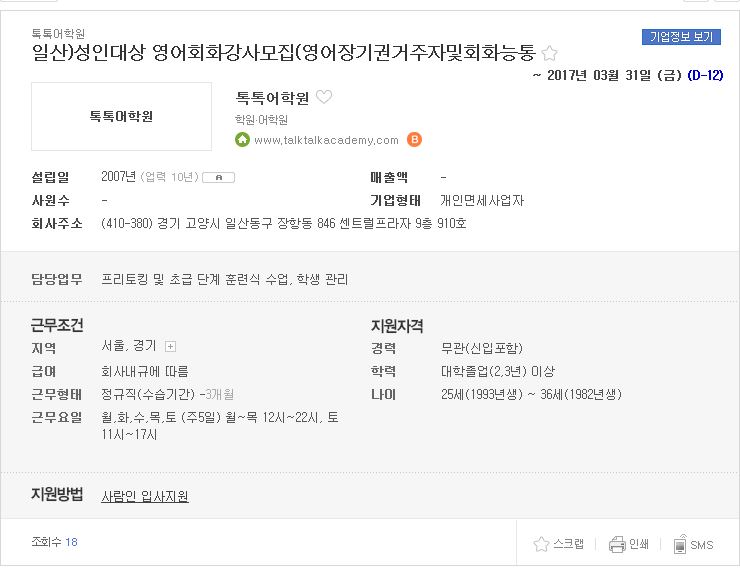Click the 인쇄 printer icon
This screenshot has height=568, width=740.
point(617,544)
